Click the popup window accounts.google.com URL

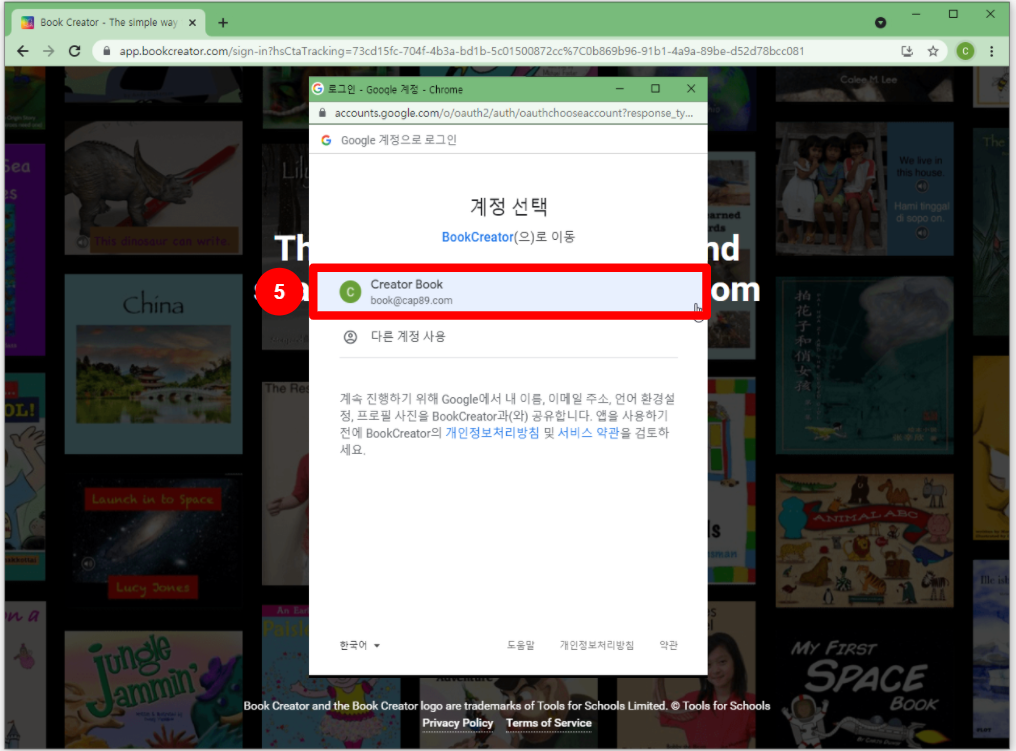(x=513, y=113)
